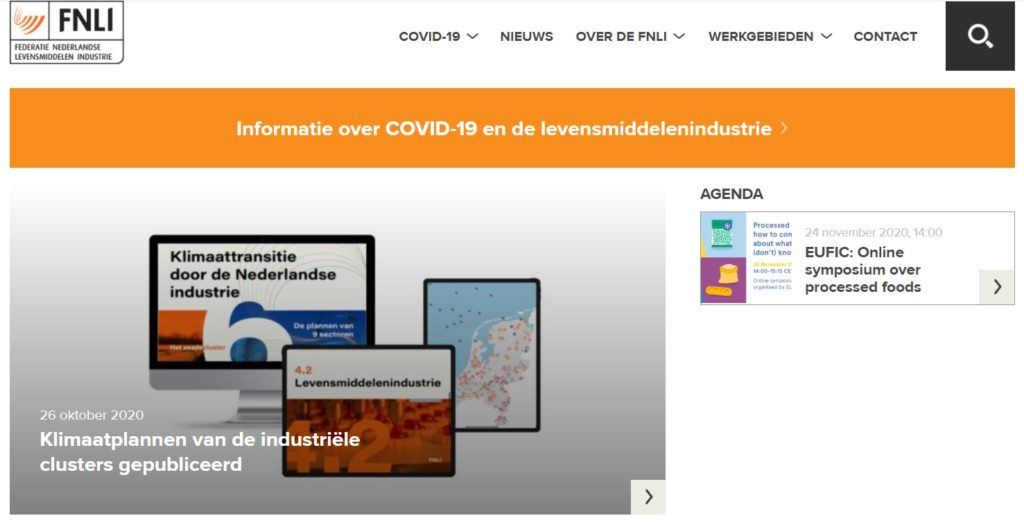Select WERKGEBIEDEN in the navigation bar

point(760,37)
